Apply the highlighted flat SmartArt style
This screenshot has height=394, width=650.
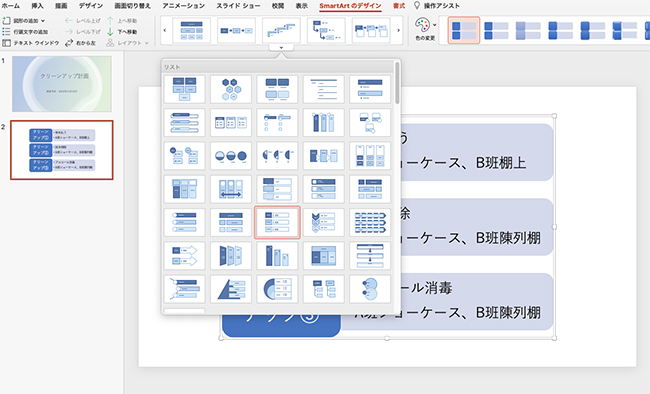coord(464,30)
